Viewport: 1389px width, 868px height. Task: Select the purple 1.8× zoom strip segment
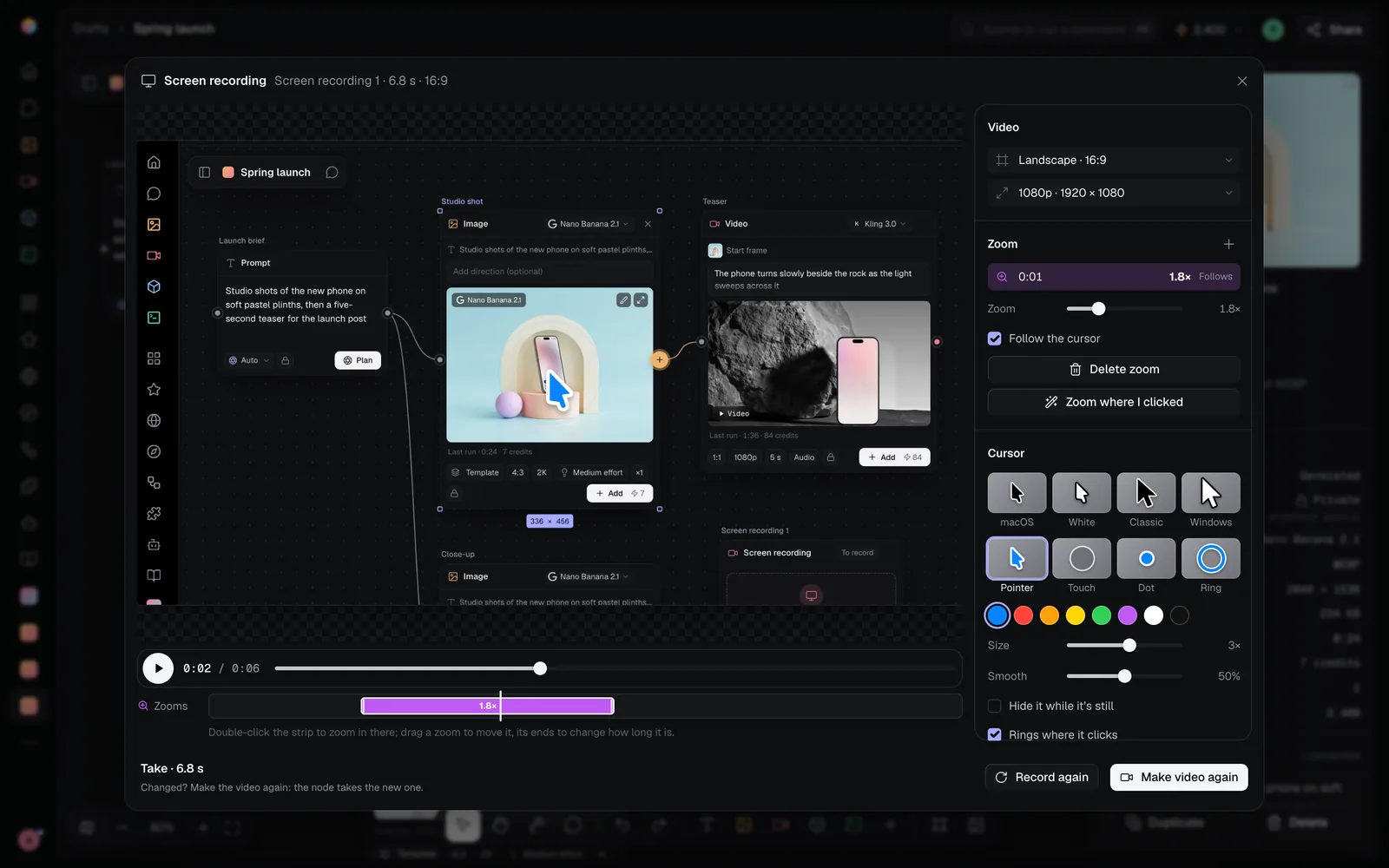[488, 706]
